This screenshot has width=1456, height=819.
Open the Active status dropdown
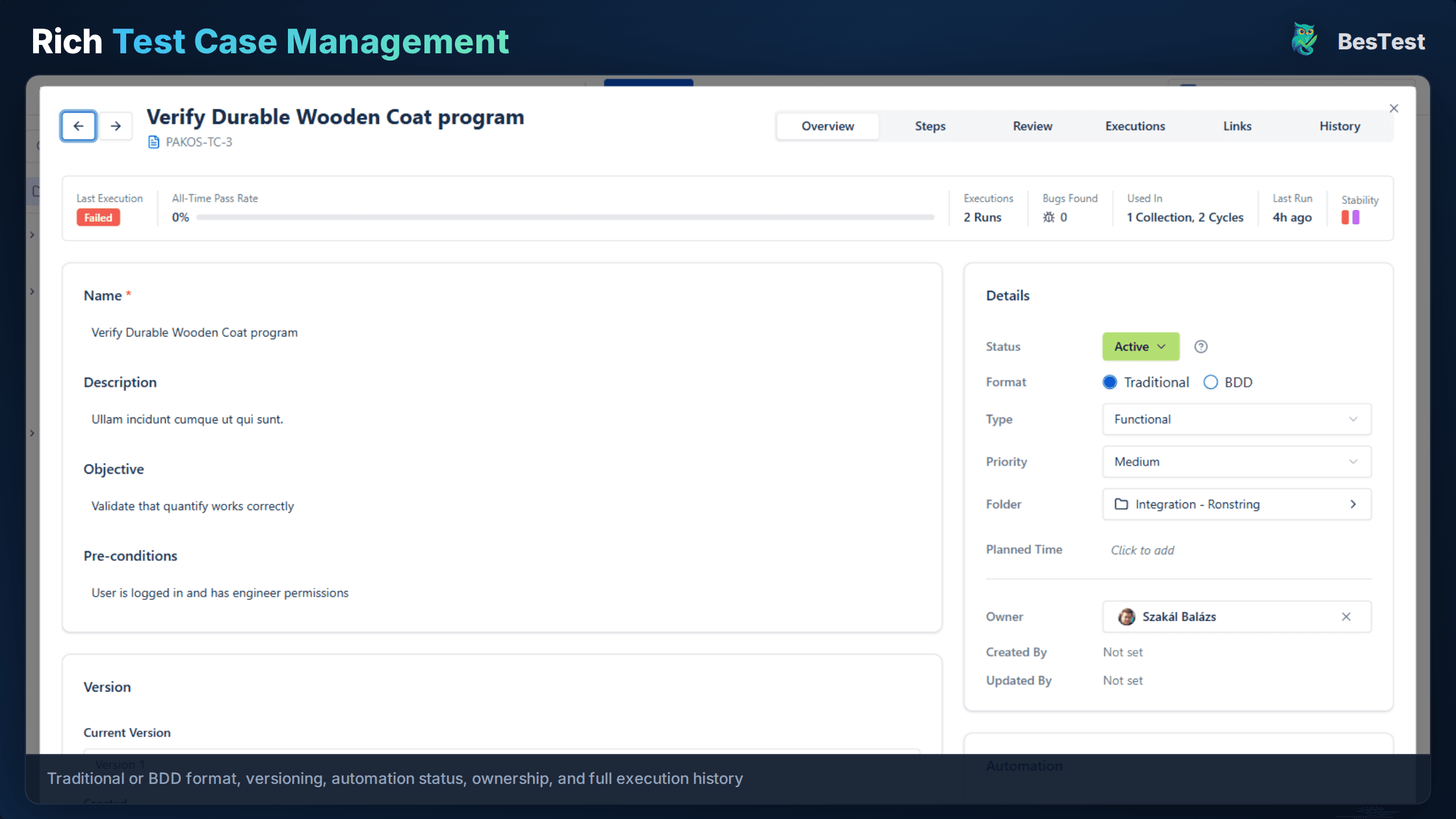(x=1140, y=346)
